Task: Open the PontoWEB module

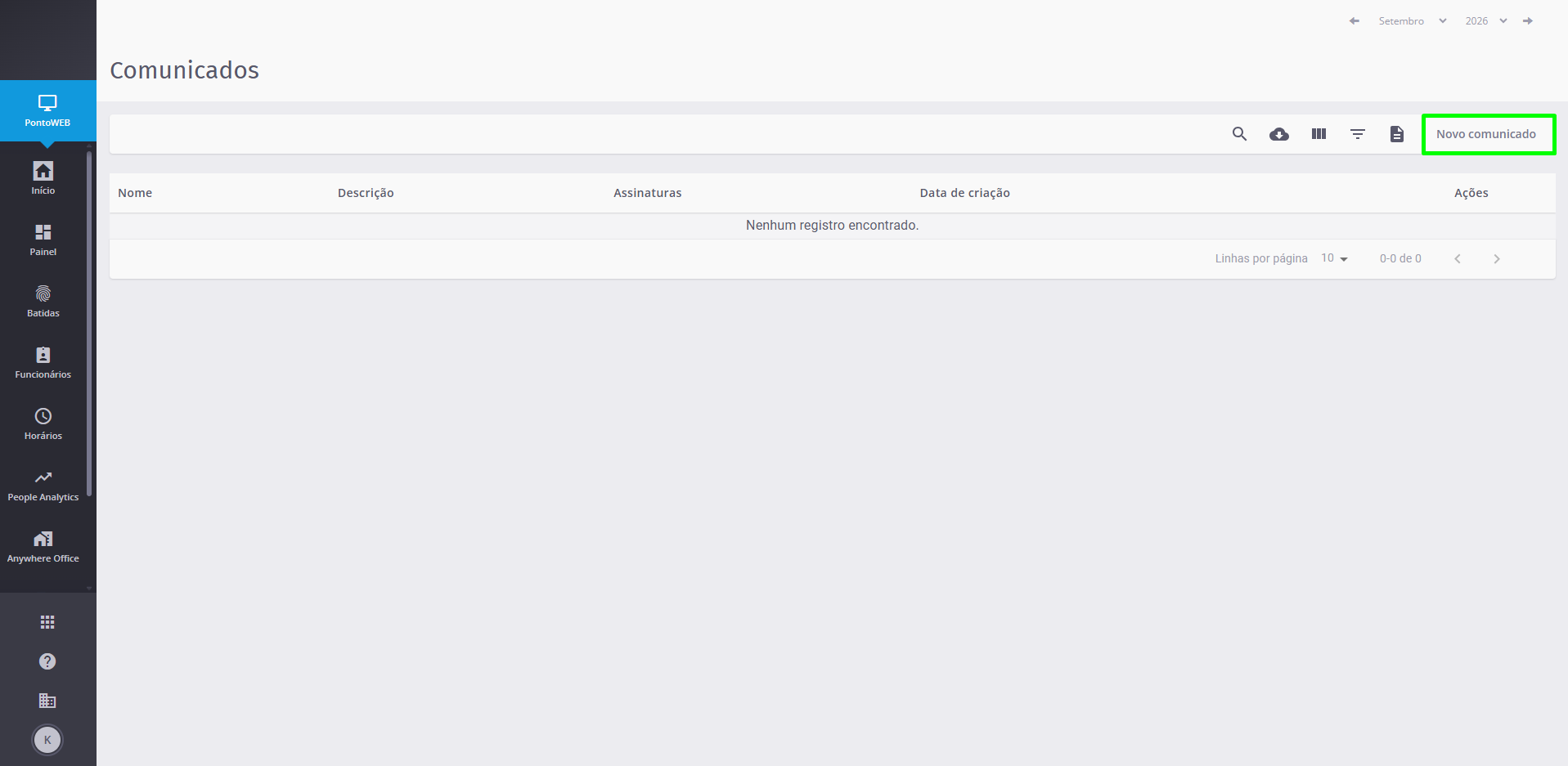Action: (47, 111)
